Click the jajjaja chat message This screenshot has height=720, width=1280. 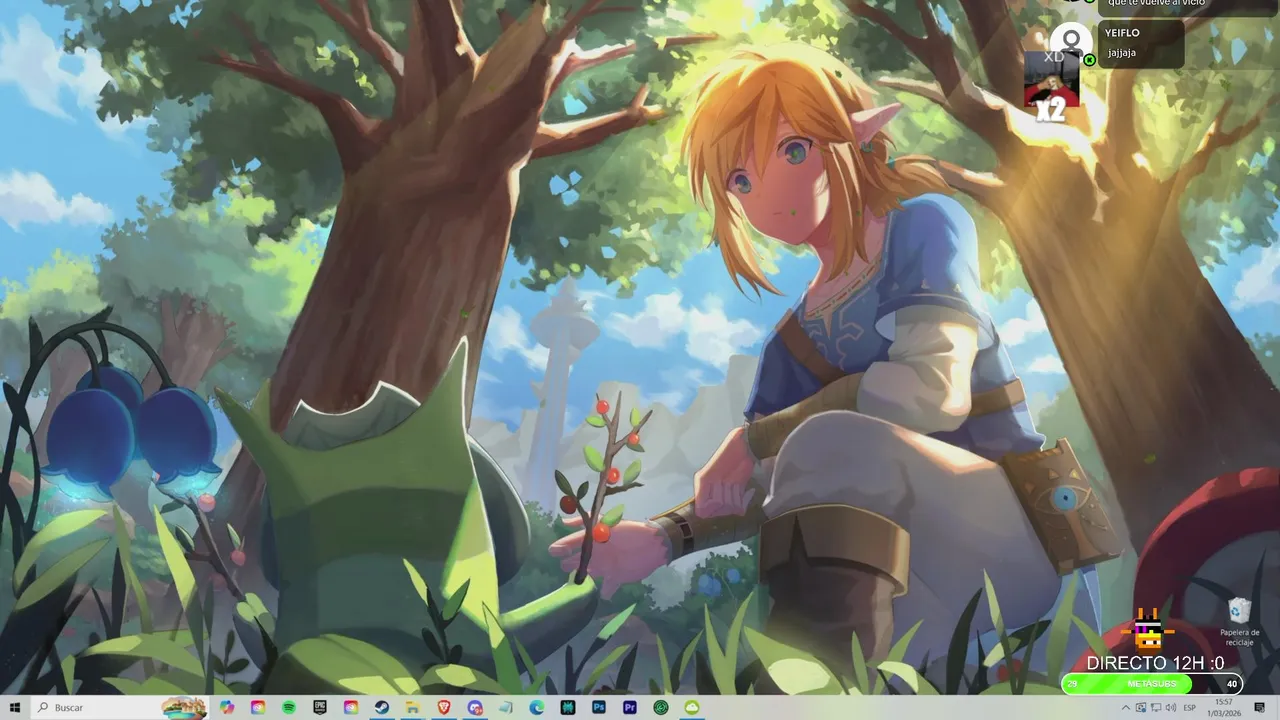pyautogui.click(x=1122, y=53)
